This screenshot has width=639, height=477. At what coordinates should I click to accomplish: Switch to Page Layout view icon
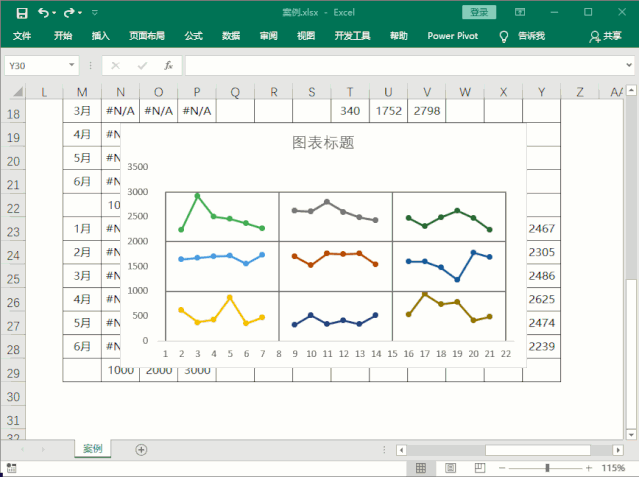click(x=448, y=468)
